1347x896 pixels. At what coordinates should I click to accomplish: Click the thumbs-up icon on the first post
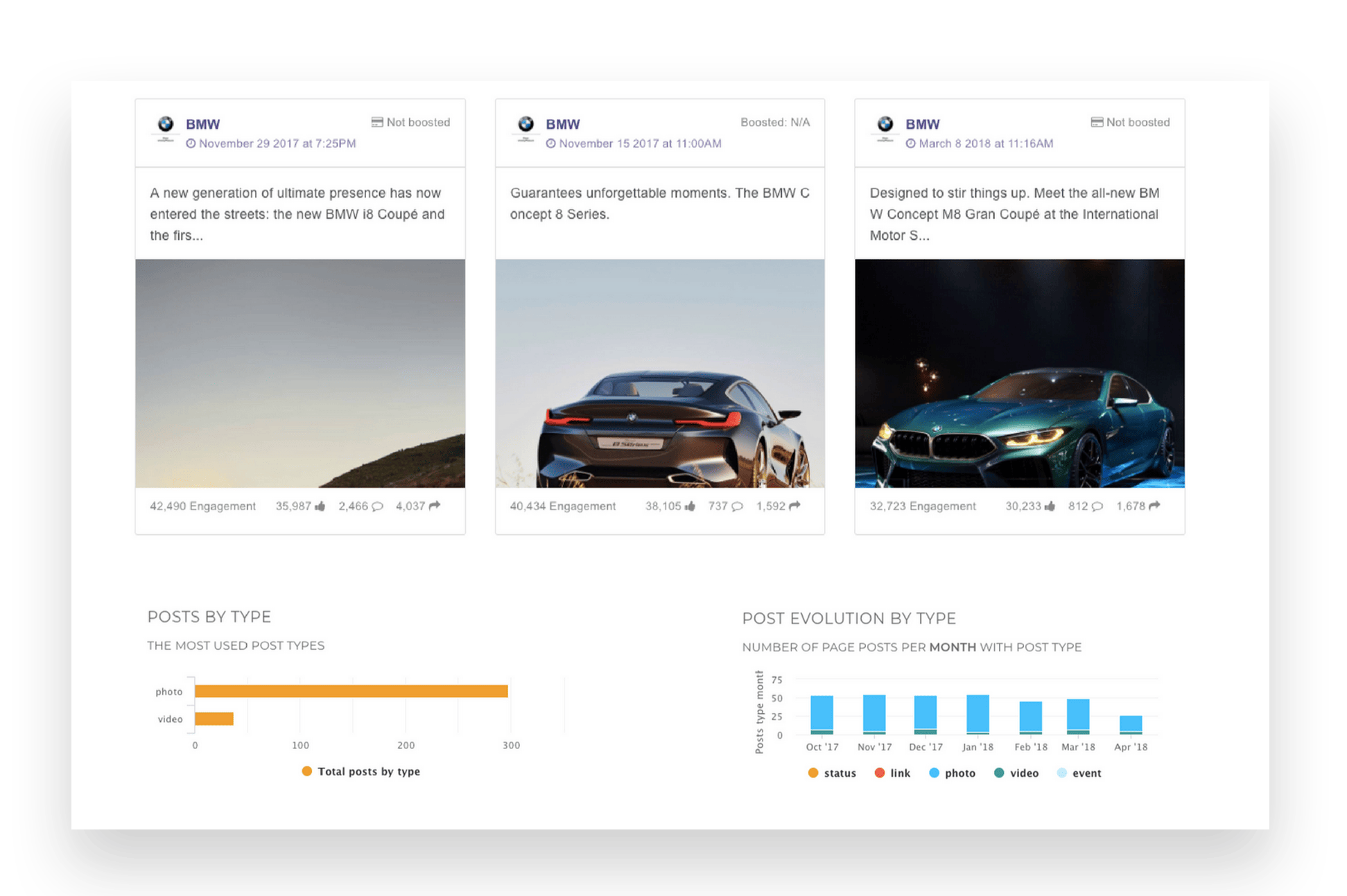[320, 506]
